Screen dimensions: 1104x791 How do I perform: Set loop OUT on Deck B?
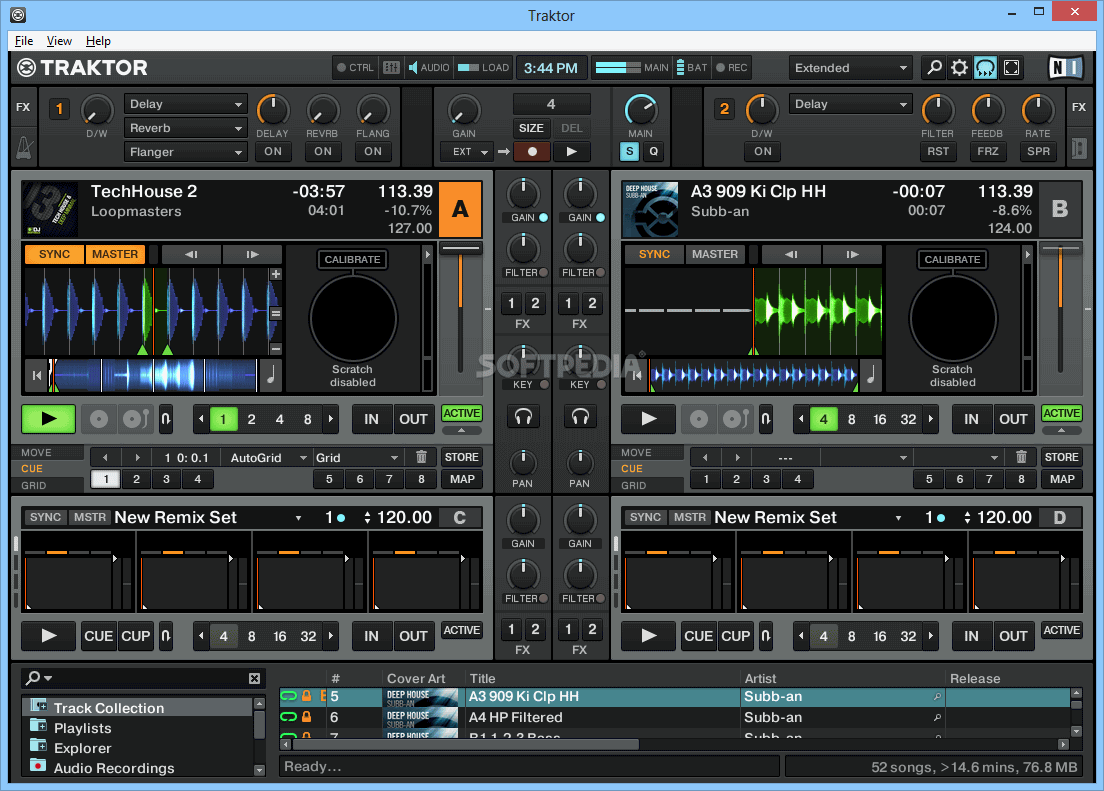1012,419
